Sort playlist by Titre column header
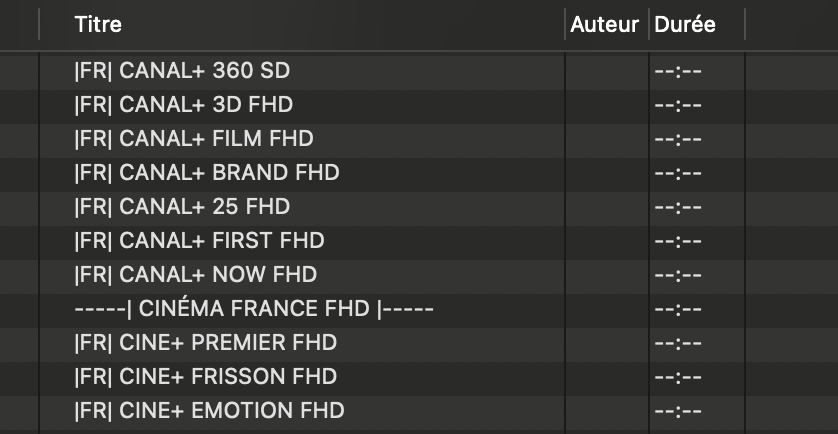The height and width of the screenshot is (434, 838). (302, 25)
